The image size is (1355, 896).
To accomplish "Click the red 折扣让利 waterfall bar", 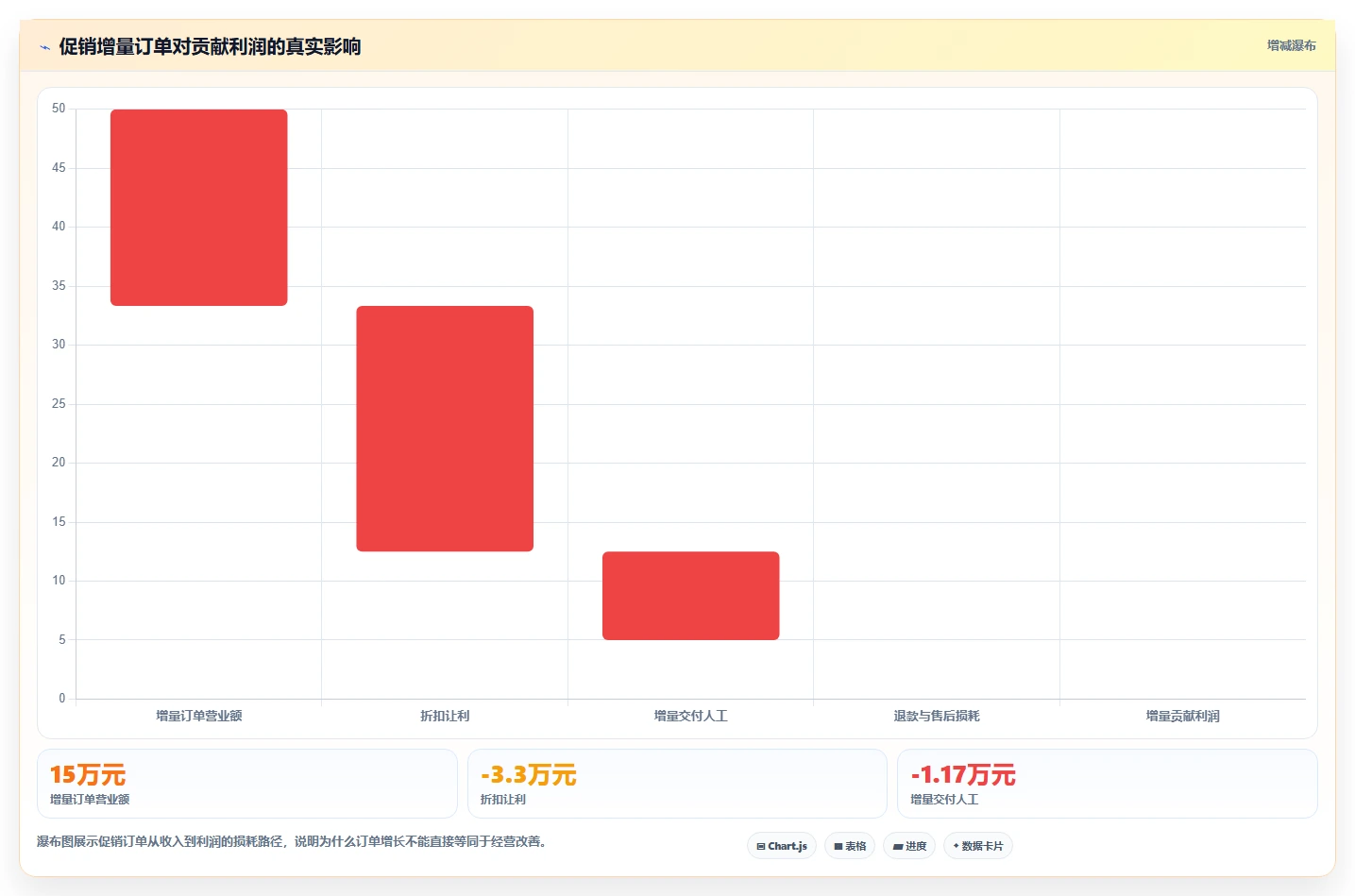I will click(445, 429).
